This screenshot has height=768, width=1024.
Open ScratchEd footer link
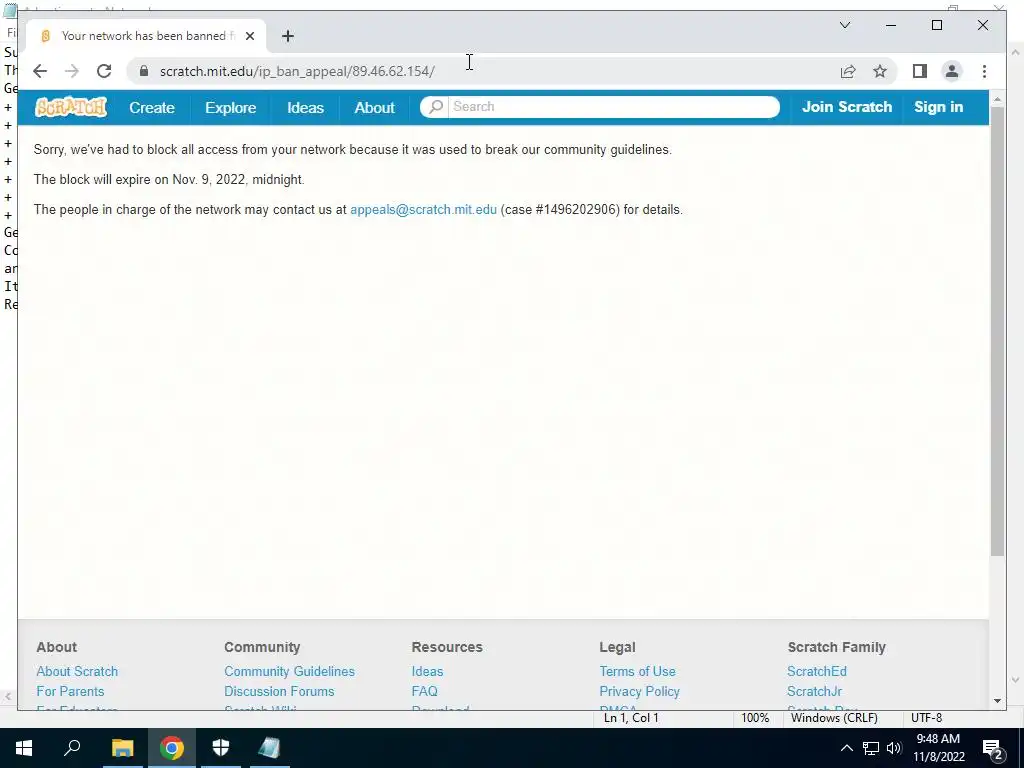816,671
